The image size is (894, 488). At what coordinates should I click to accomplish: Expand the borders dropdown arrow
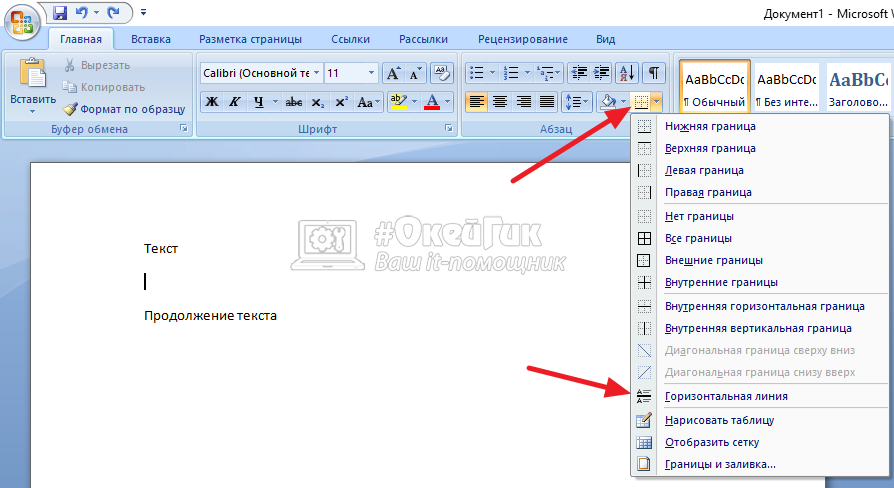655,102
